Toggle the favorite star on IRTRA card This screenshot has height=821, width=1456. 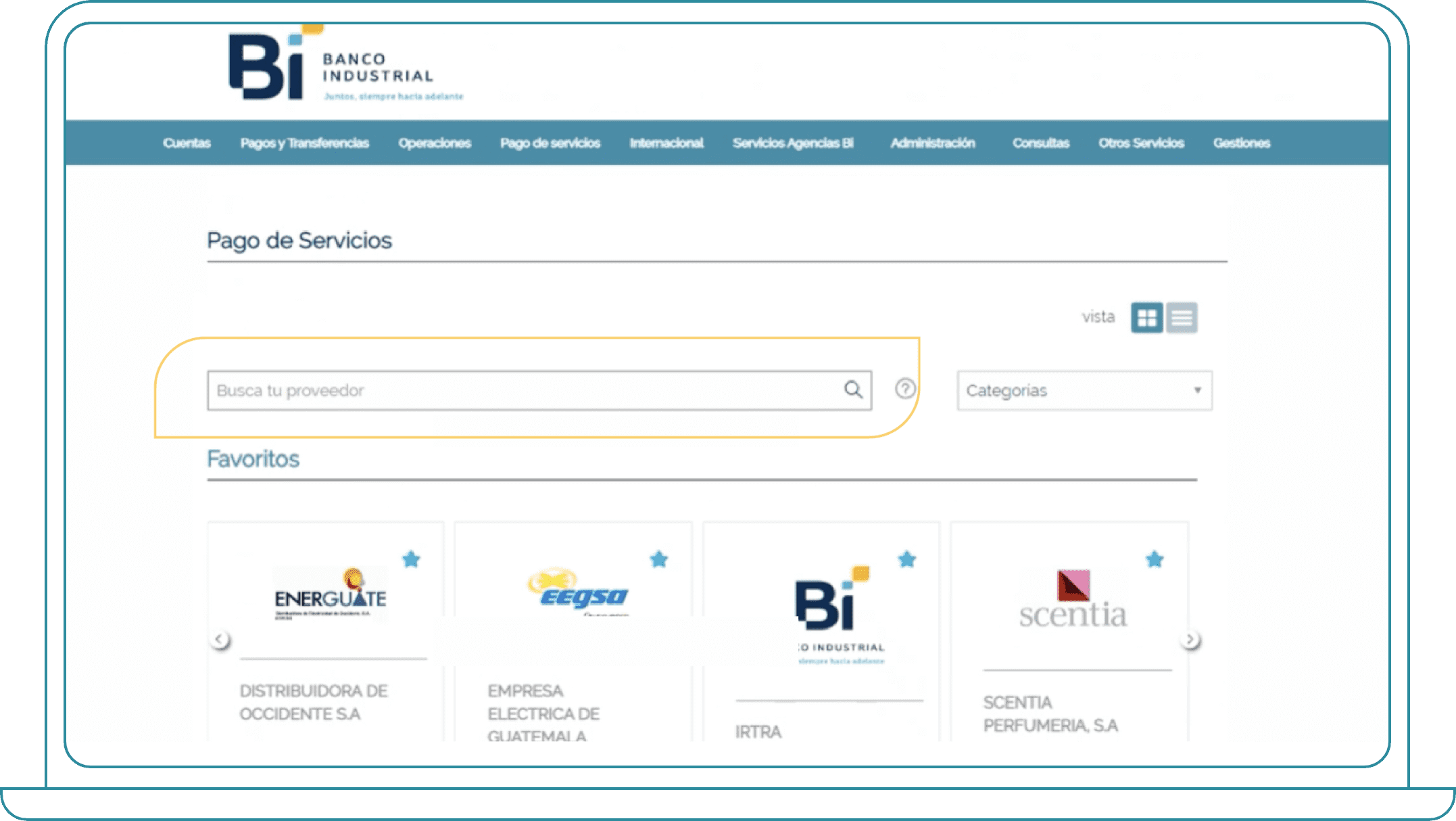(906, 560)
